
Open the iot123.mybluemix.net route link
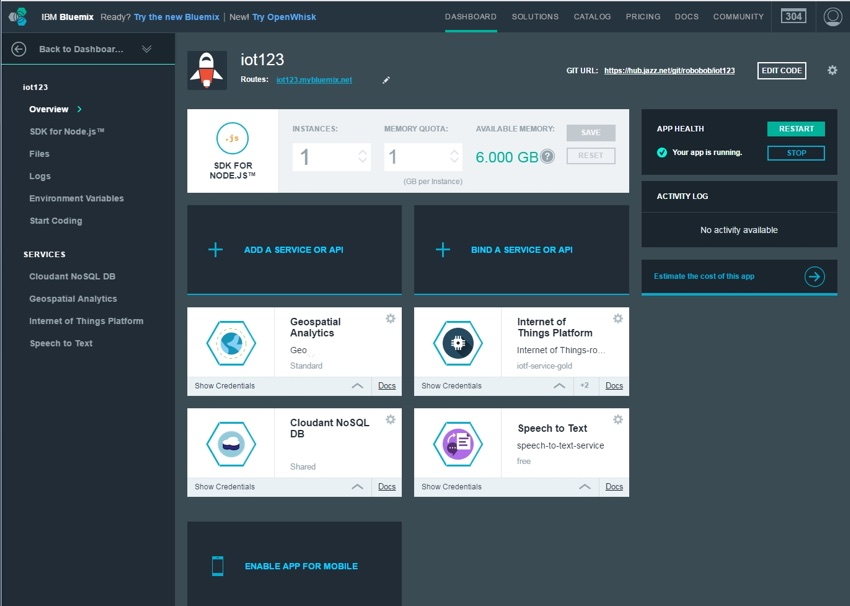314,80
